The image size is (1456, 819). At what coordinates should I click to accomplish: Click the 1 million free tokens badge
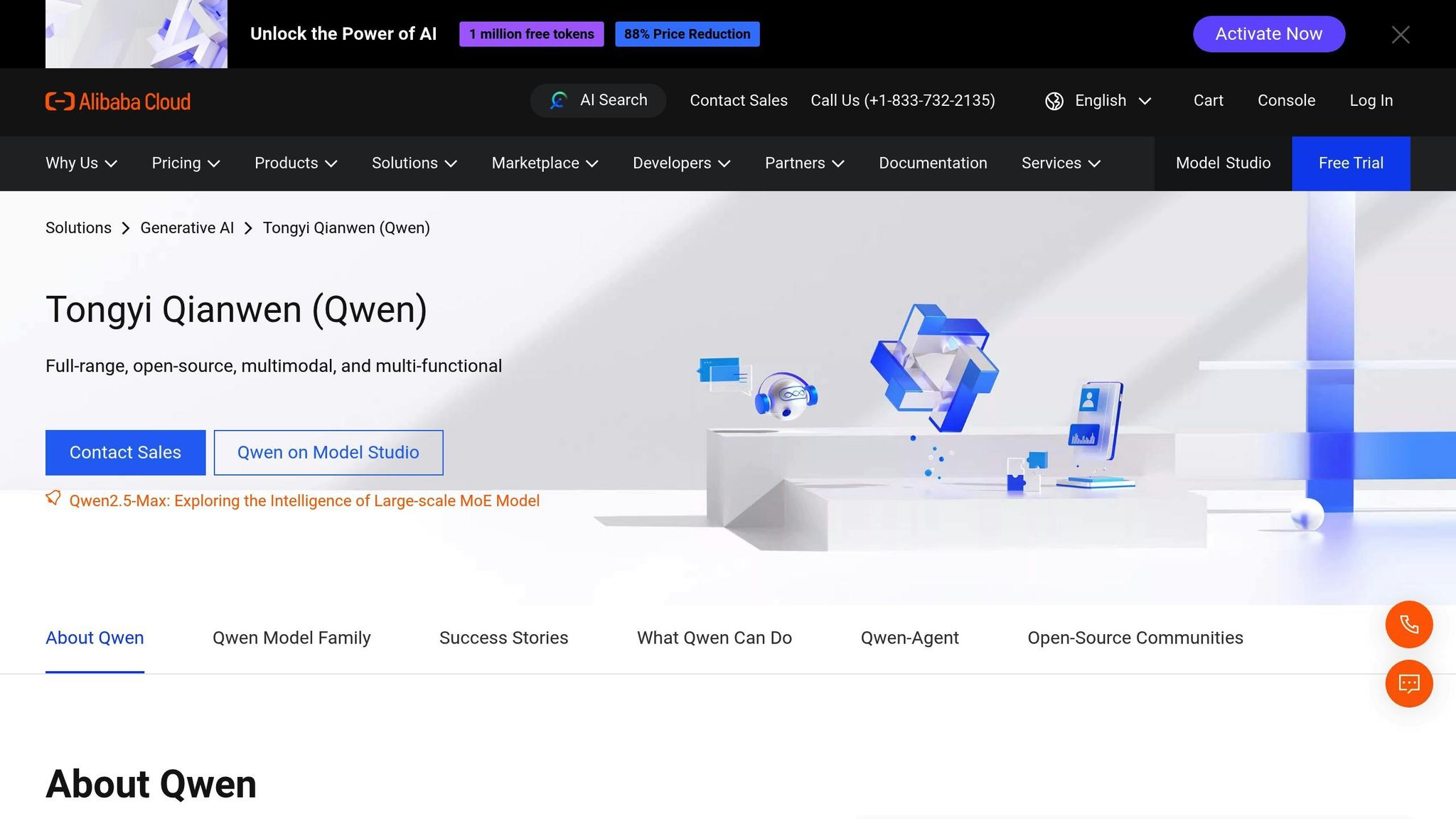tap(532, 34)
